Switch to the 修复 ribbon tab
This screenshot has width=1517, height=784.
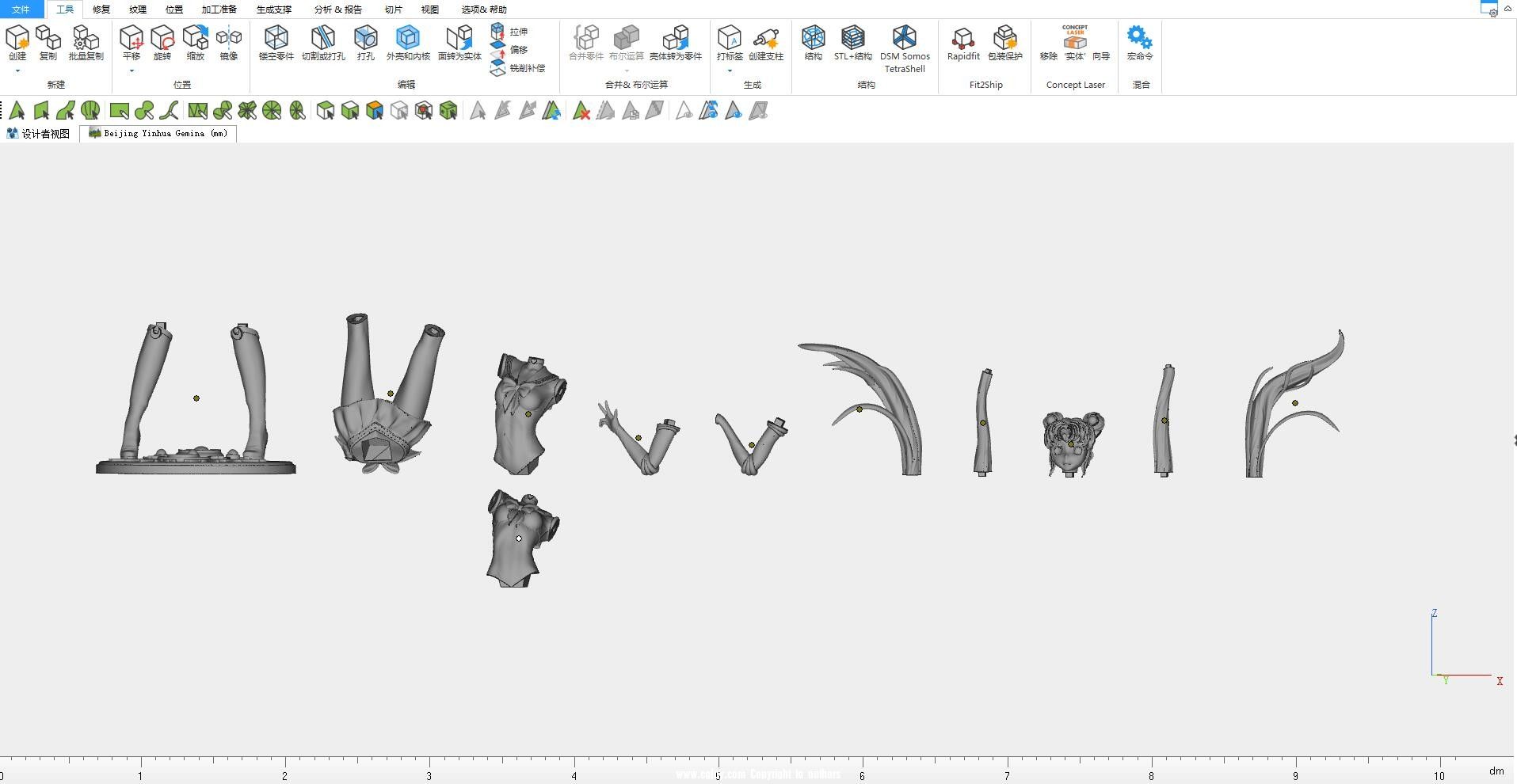click(x=101, y=10)
